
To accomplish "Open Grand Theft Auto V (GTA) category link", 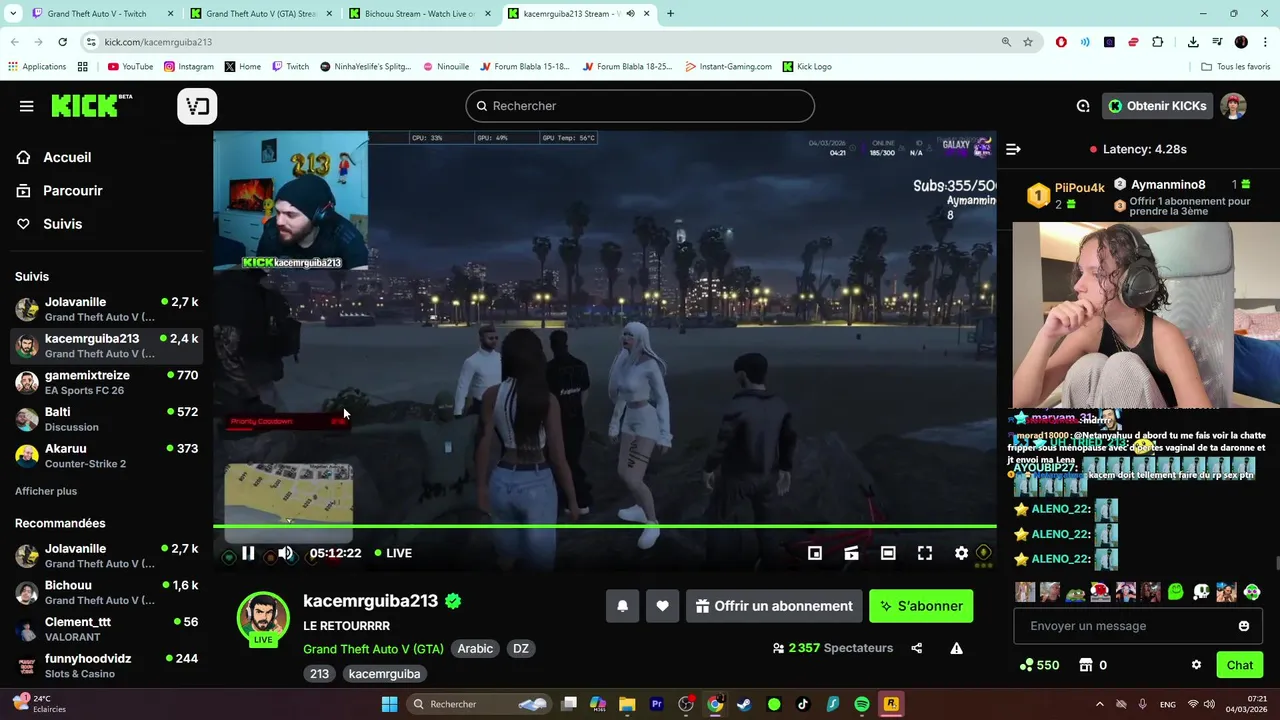I will pos(373,648).
